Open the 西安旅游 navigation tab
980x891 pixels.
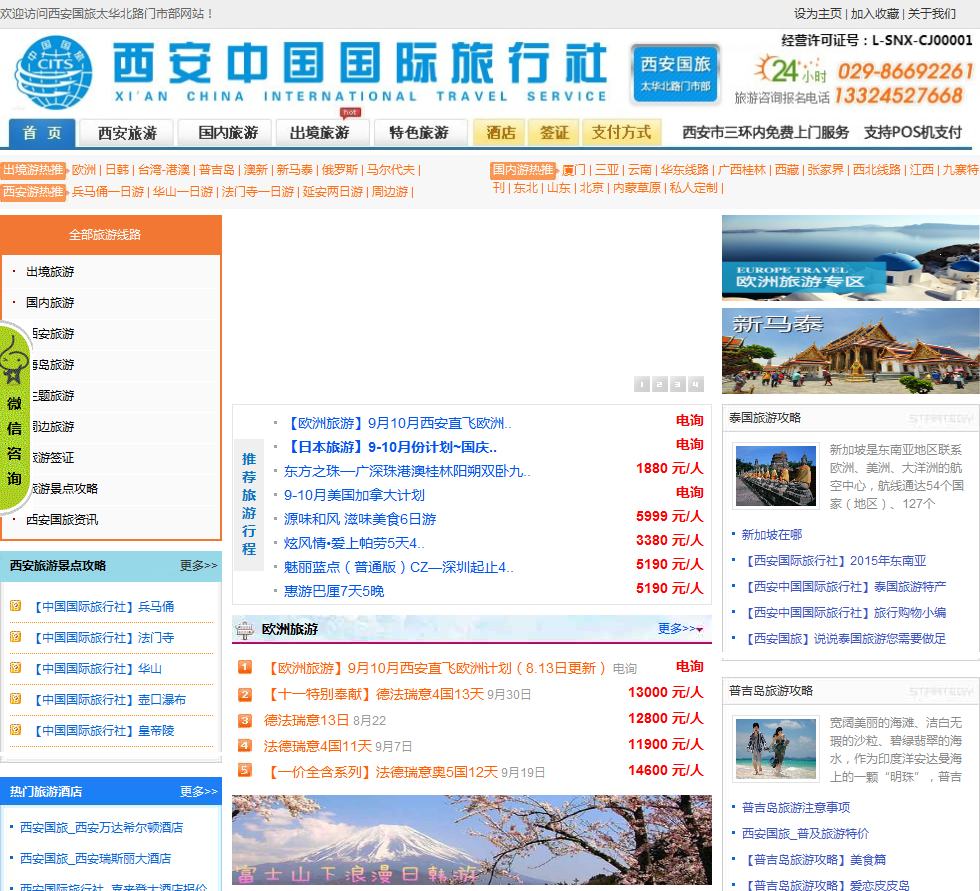[x=128, y=133]
